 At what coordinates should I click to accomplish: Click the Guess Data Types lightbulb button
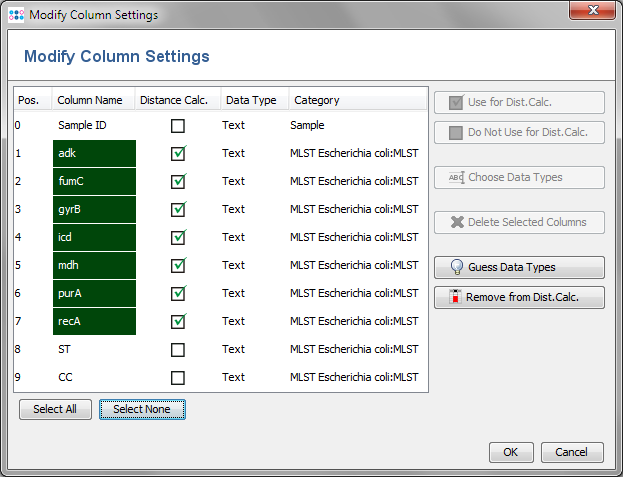(x=519, y=267)
